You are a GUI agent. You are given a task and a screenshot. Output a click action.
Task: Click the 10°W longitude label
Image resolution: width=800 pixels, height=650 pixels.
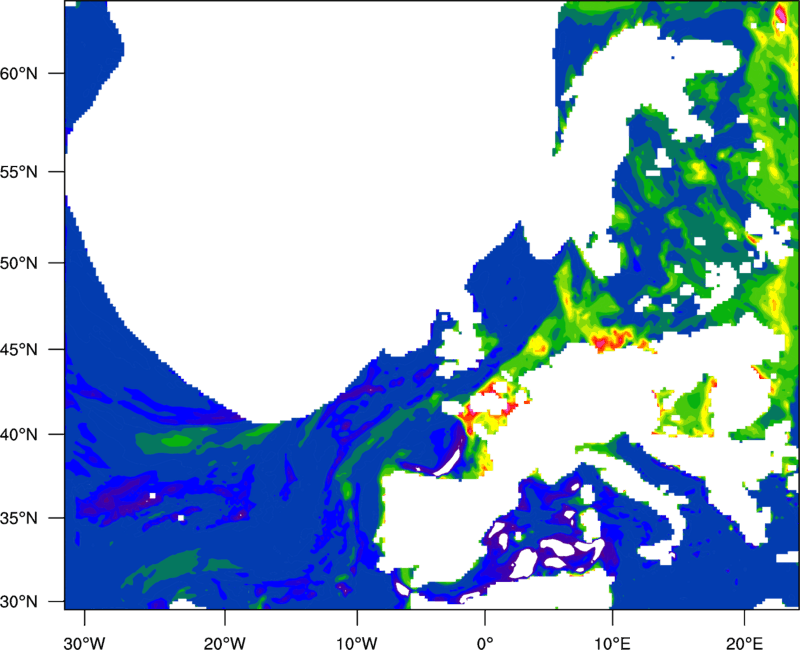[x=357, y=643]
